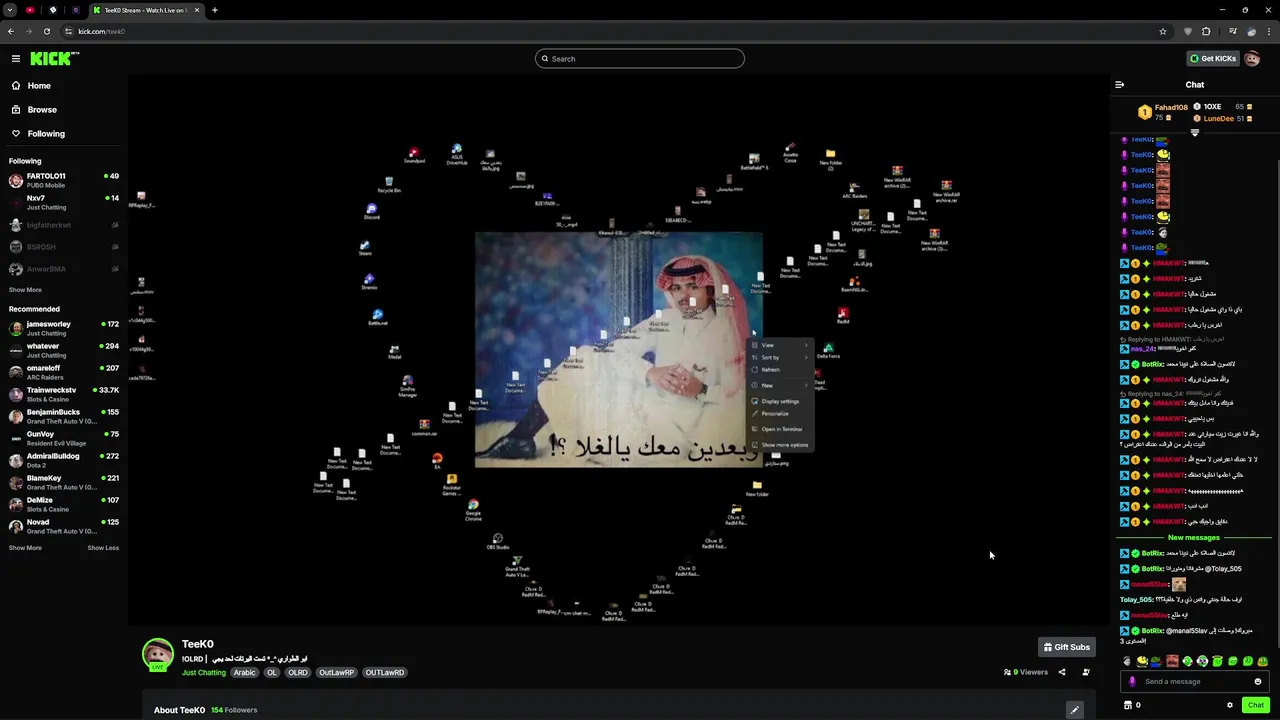This screenshot has width=1280, height=720.
Task: Jump to New messages in chat
Action: pos(1194,538)
